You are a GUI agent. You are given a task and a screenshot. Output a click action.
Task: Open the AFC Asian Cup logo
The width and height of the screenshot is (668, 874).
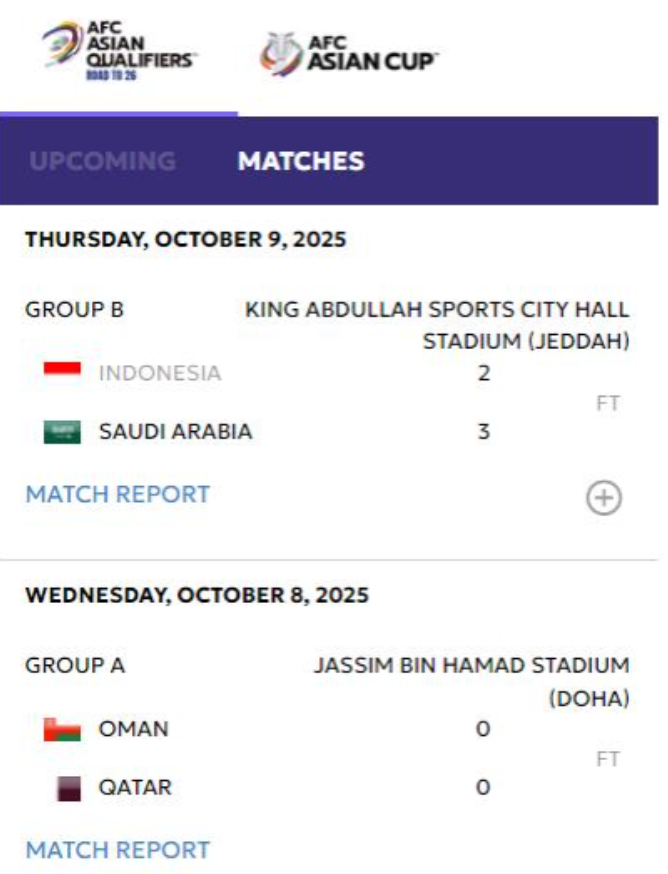349,54
